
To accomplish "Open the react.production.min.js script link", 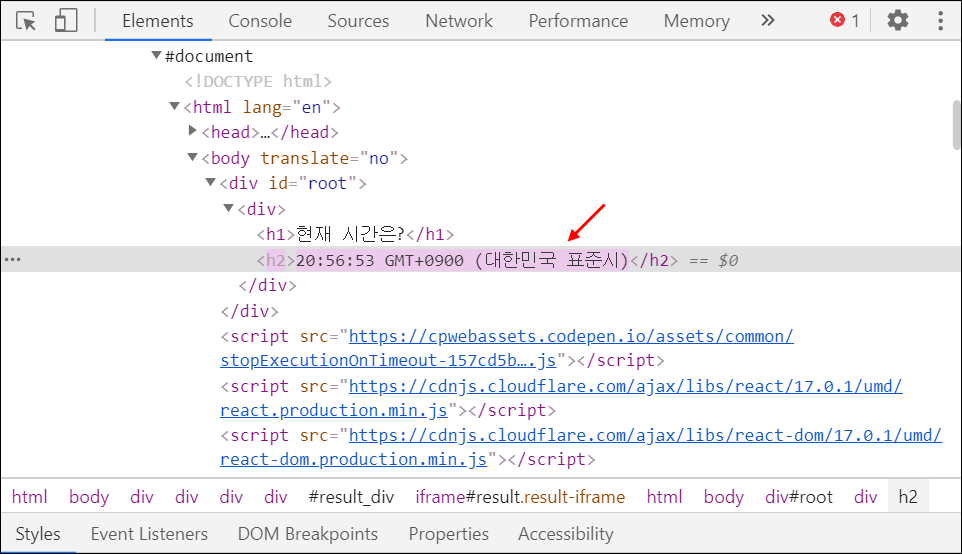I will point(561,398).
